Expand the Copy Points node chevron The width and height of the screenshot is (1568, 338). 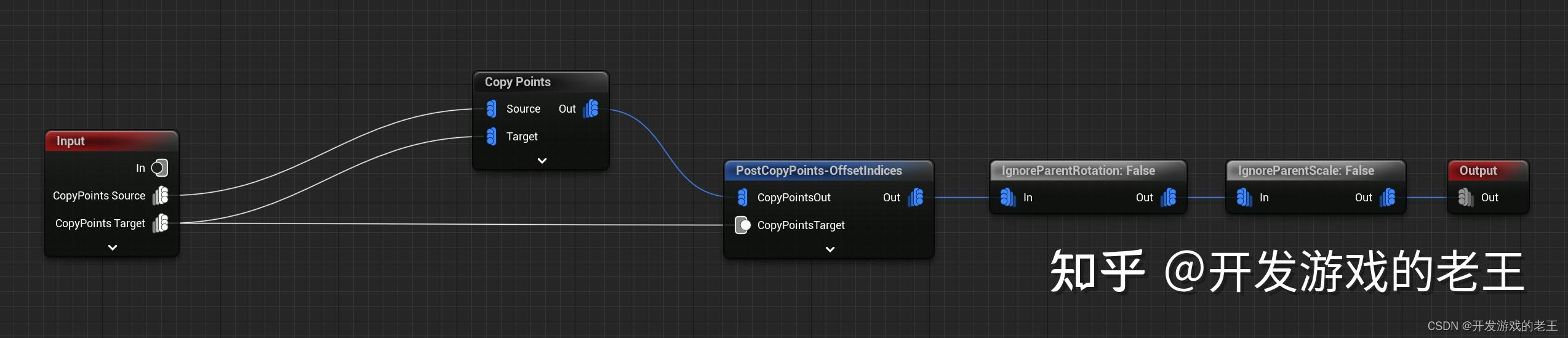[542, 161]
